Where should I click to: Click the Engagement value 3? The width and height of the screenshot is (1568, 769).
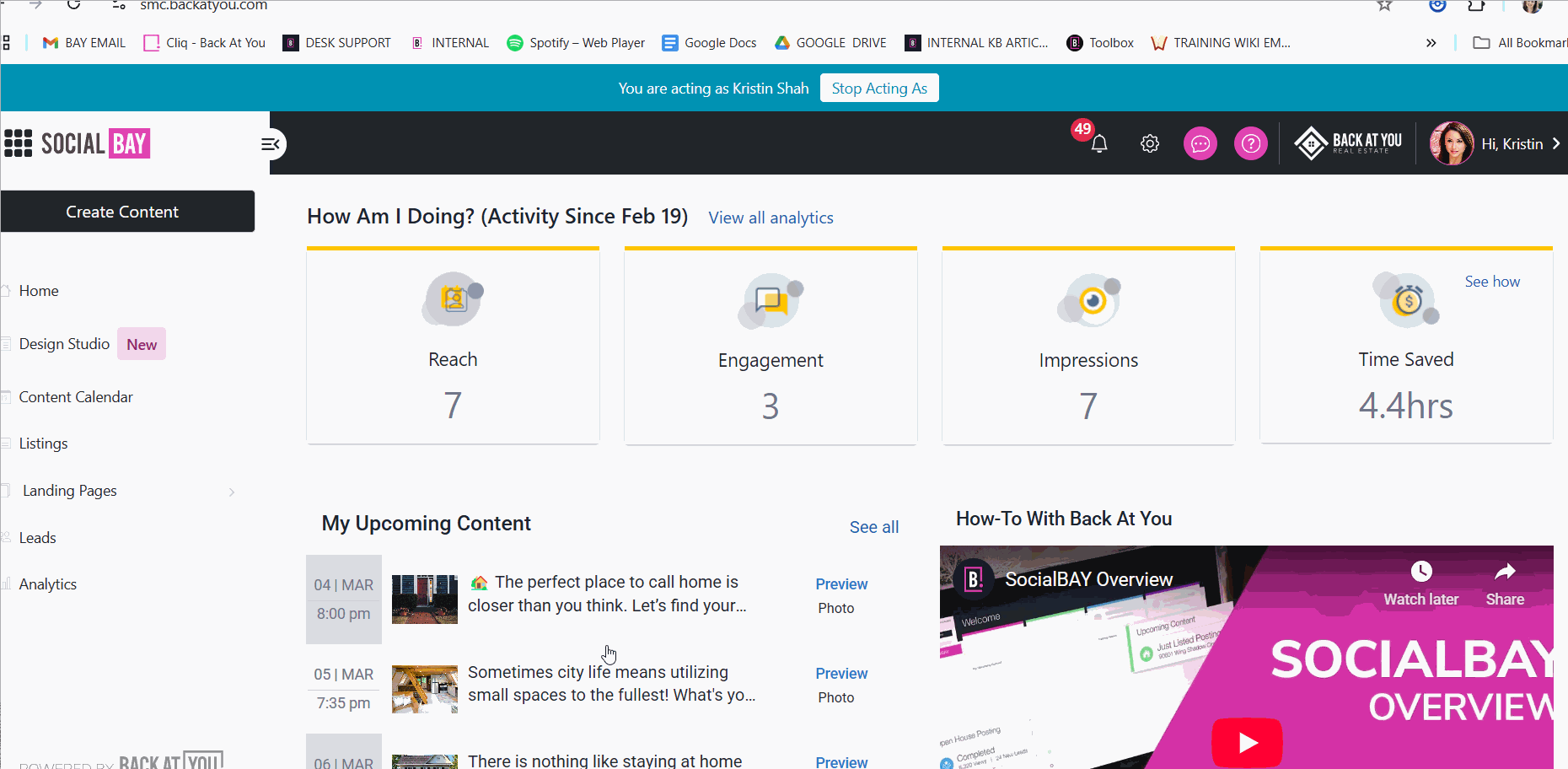point(771,406)
